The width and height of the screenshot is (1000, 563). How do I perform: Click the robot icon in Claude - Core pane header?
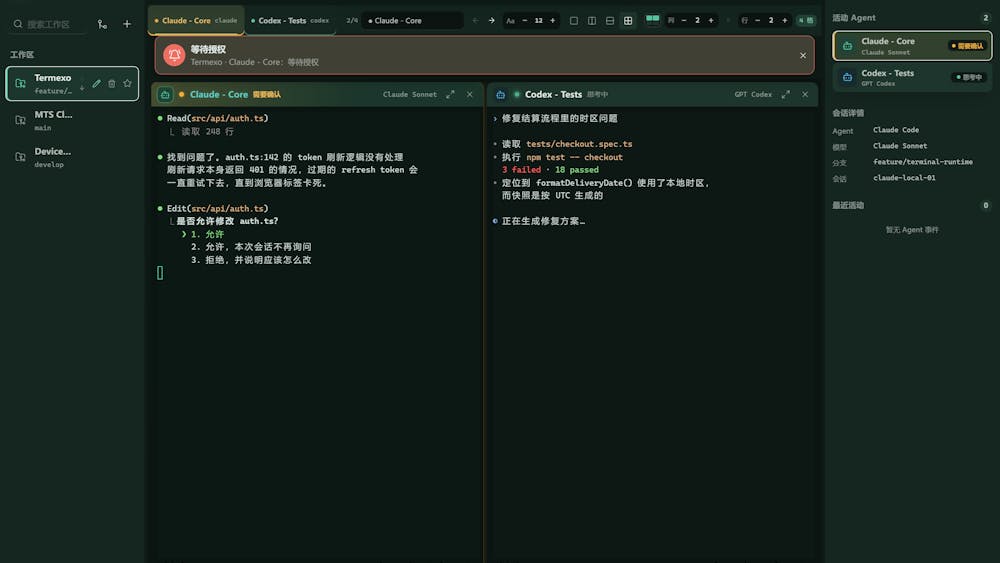pos(165,94)
